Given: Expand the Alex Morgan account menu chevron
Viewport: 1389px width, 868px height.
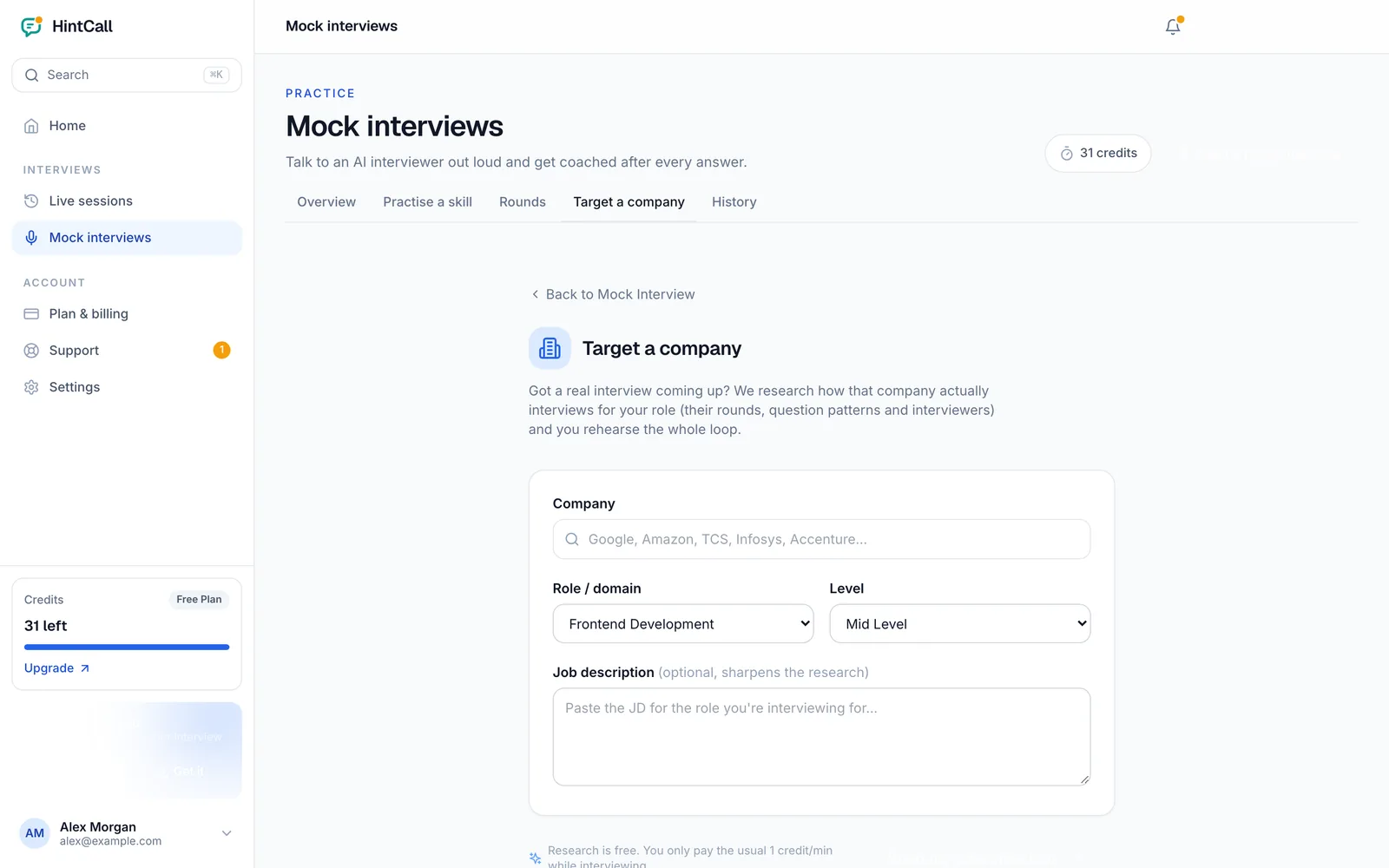Looking at the screenshot, I should coord(227,833).
